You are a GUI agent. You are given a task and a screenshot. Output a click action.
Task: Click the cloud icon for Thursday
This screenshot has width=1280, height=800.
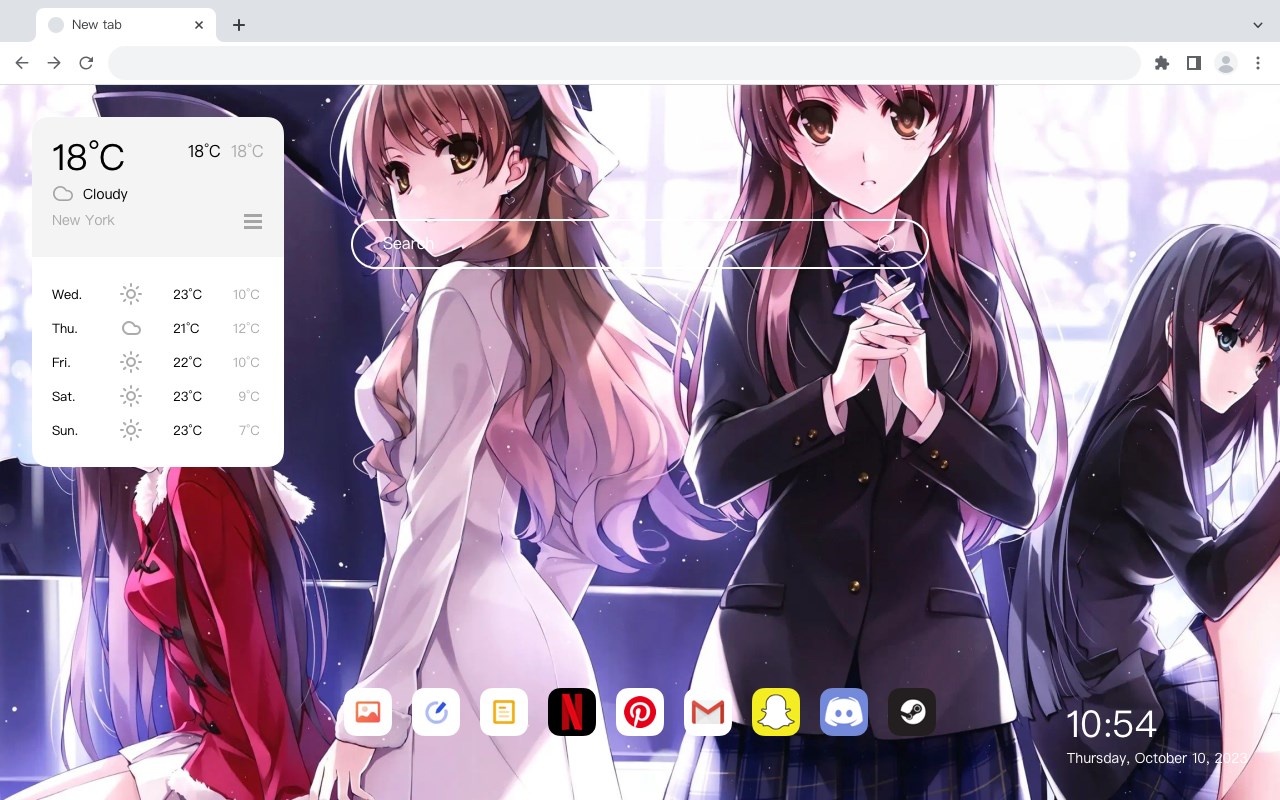point(131,328)
